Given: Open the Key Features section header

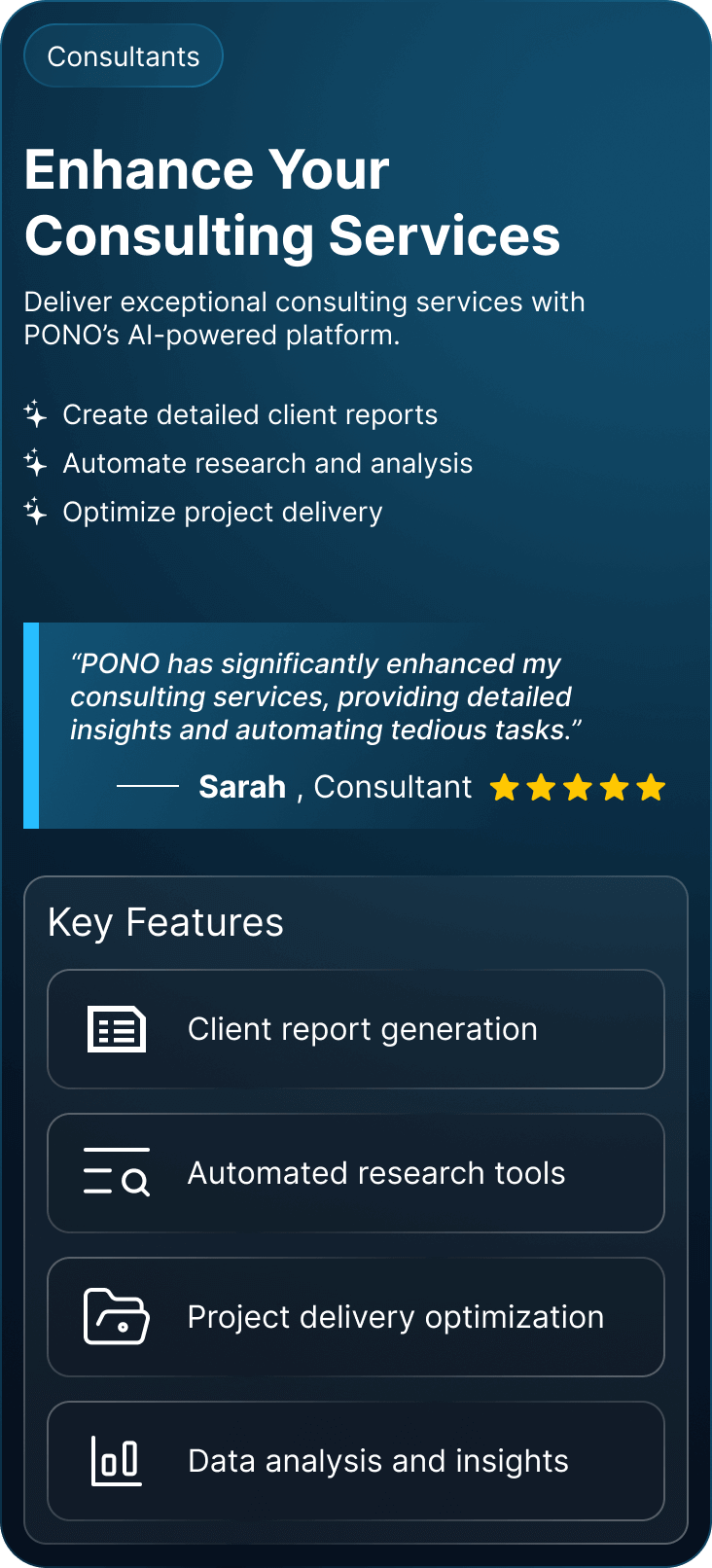Looking at the screenshot, I should tap(165, 921).
